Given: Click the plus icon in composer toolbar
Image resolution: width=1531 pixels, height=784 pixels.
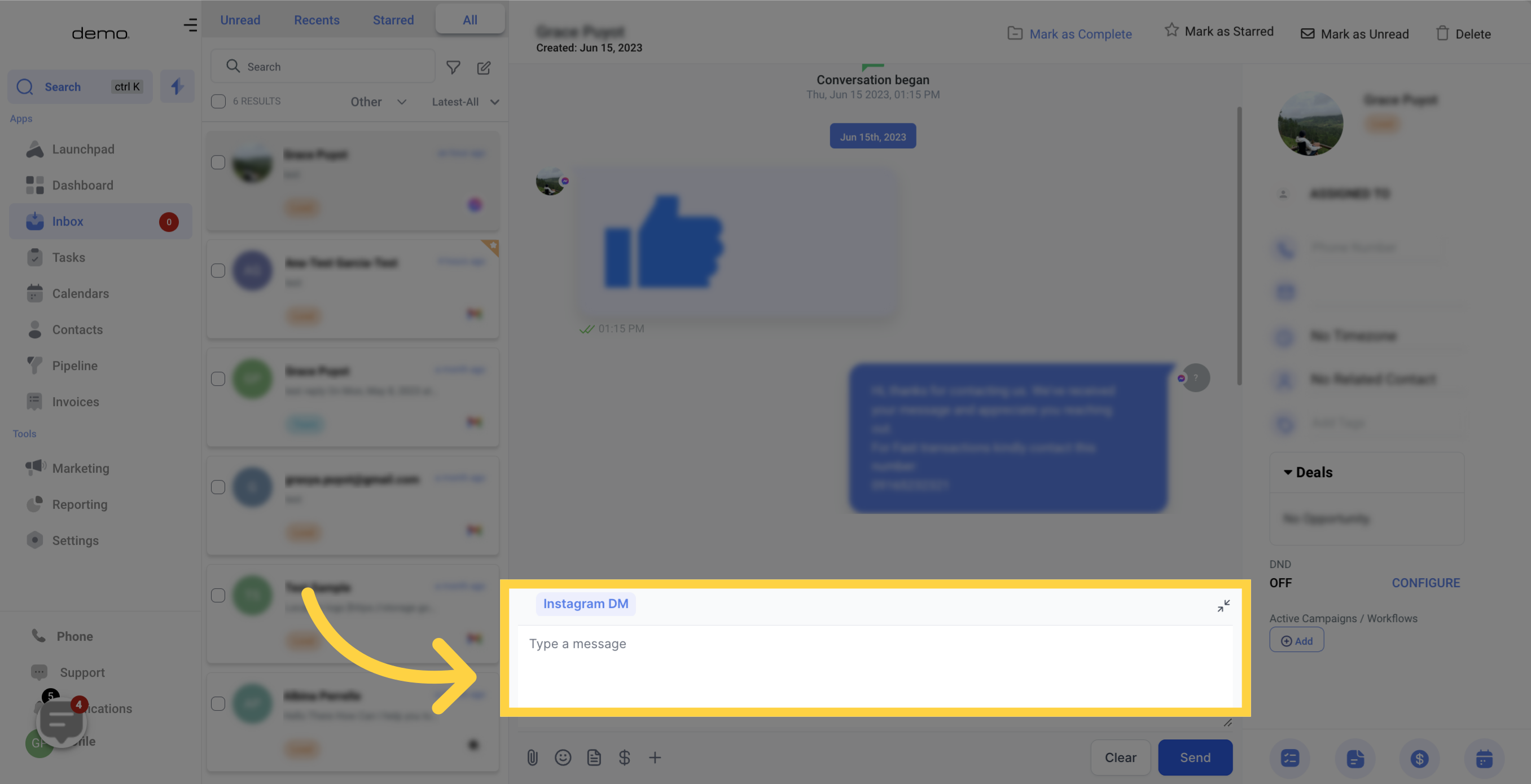Looking at the screenshot, I should (655, 757).
